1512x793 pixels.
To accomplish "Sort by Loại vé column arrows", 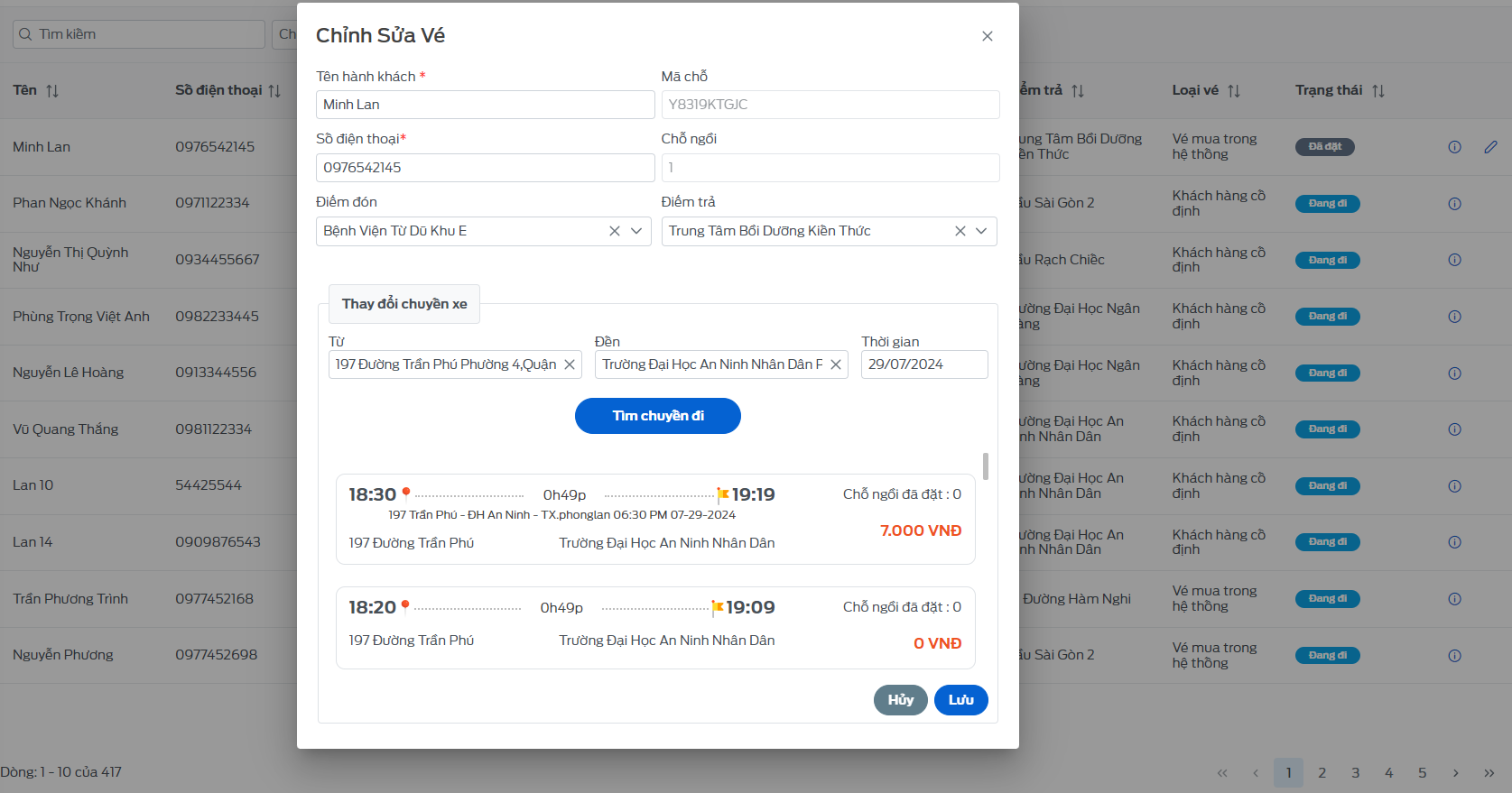I will 1234,90.
